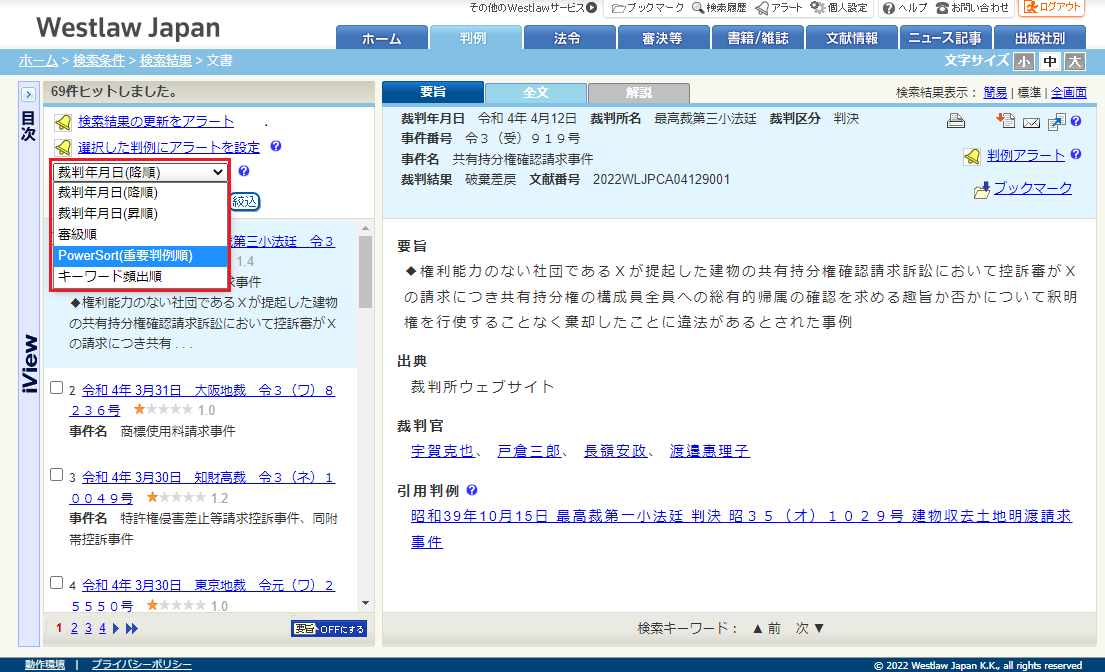
Task: Click the 簡易 display link
Action: coord(995,92)
